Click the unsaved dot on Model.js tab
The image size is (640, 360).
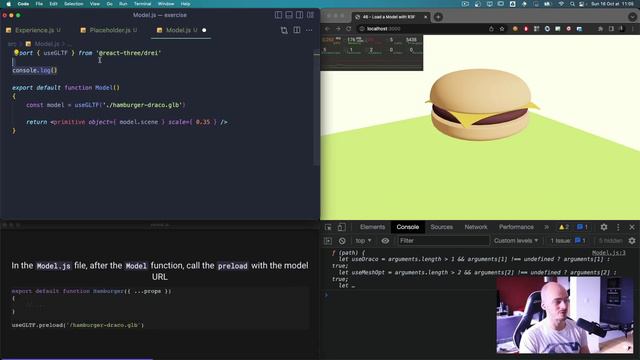(204, 30)
